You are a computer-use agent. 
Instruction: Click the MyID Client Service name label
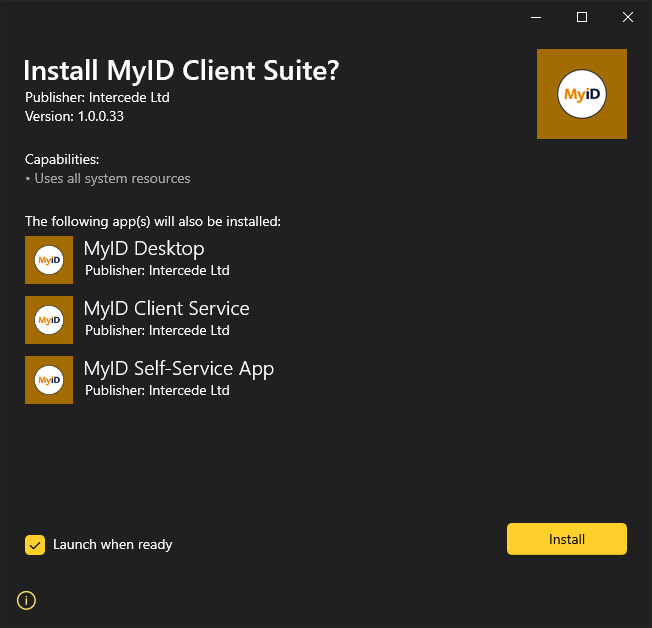(166, 309)
